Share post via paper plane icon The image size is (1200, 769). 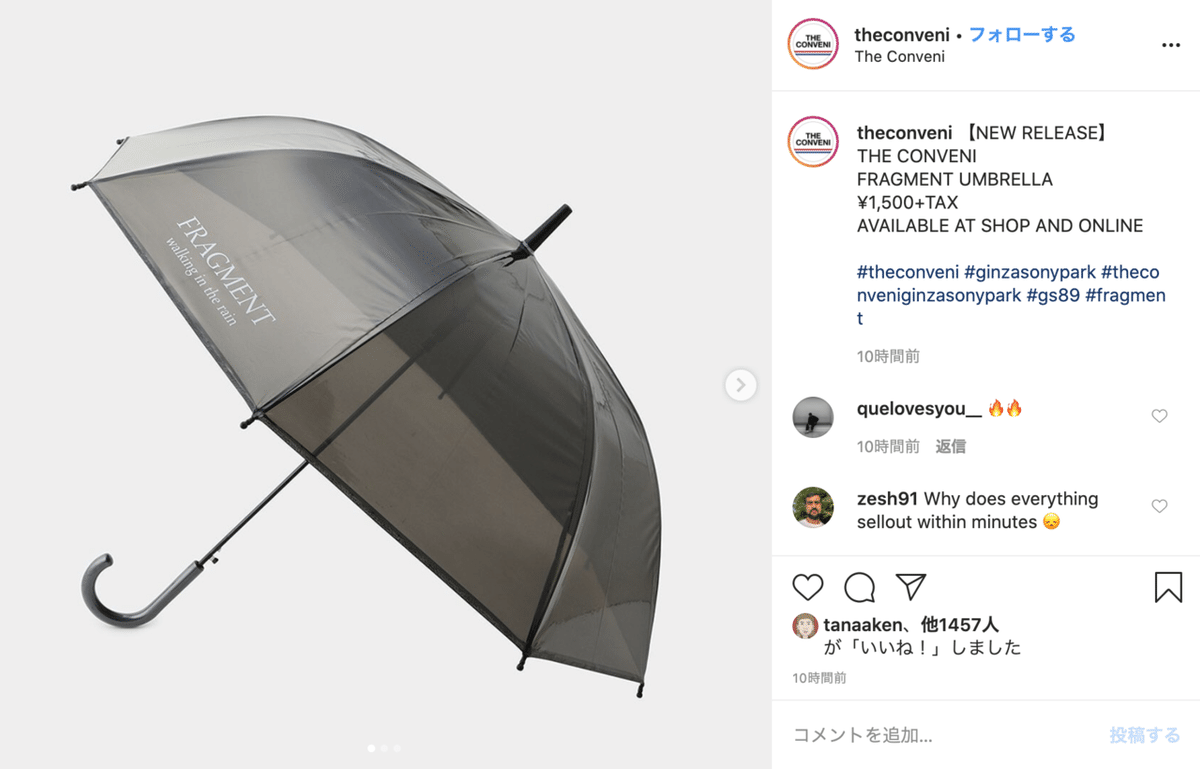tap(911, 587)
